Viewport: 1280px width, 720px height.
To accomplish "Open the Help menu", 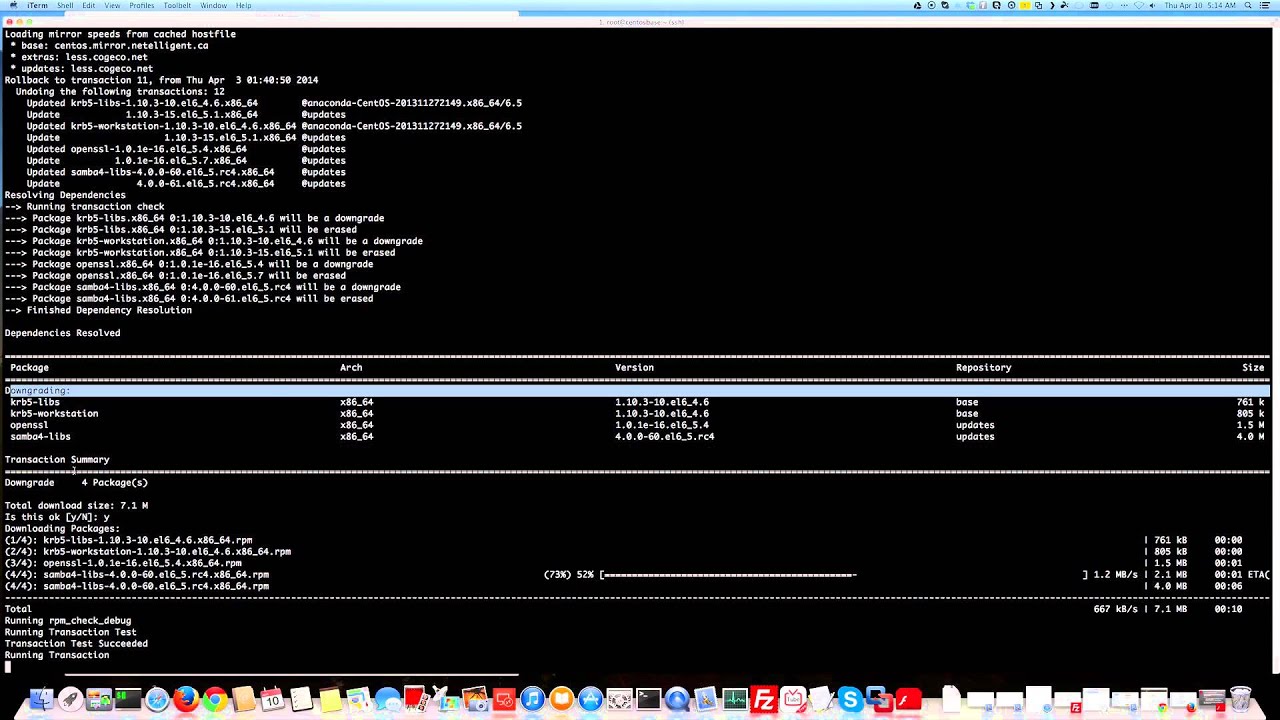I will [243, 5].
